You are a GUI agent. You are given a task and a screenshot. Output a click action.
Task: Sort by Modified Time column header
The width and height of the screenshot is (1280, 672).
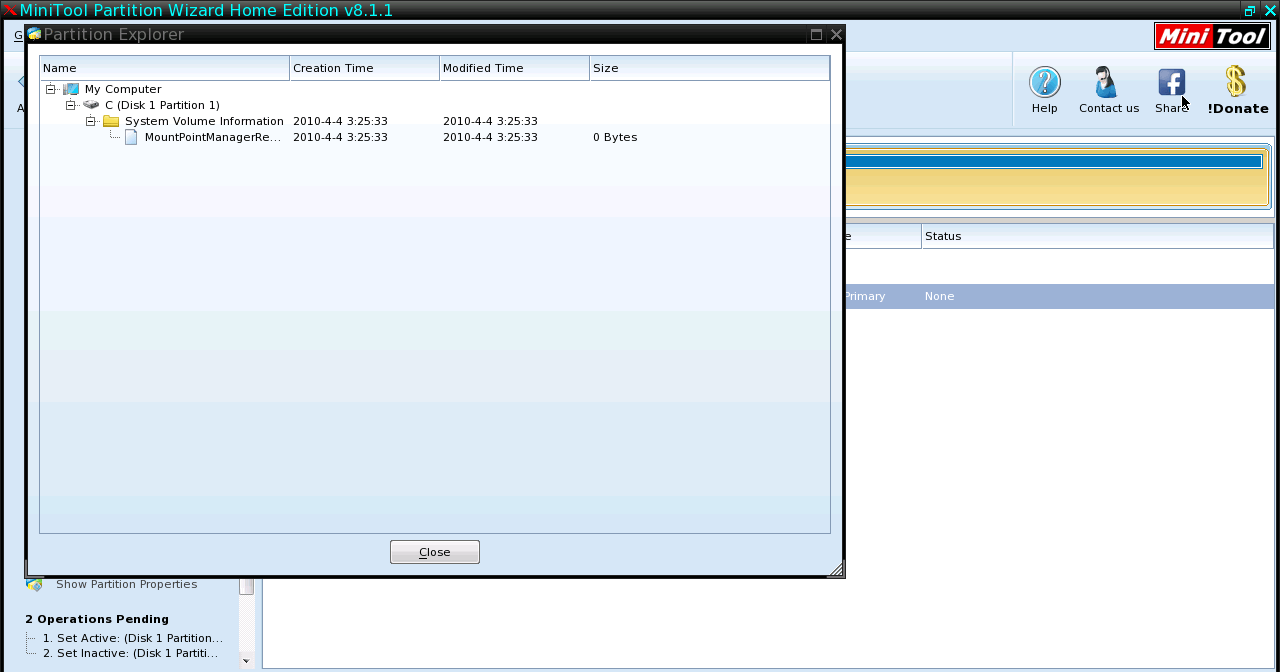(514, 68)
